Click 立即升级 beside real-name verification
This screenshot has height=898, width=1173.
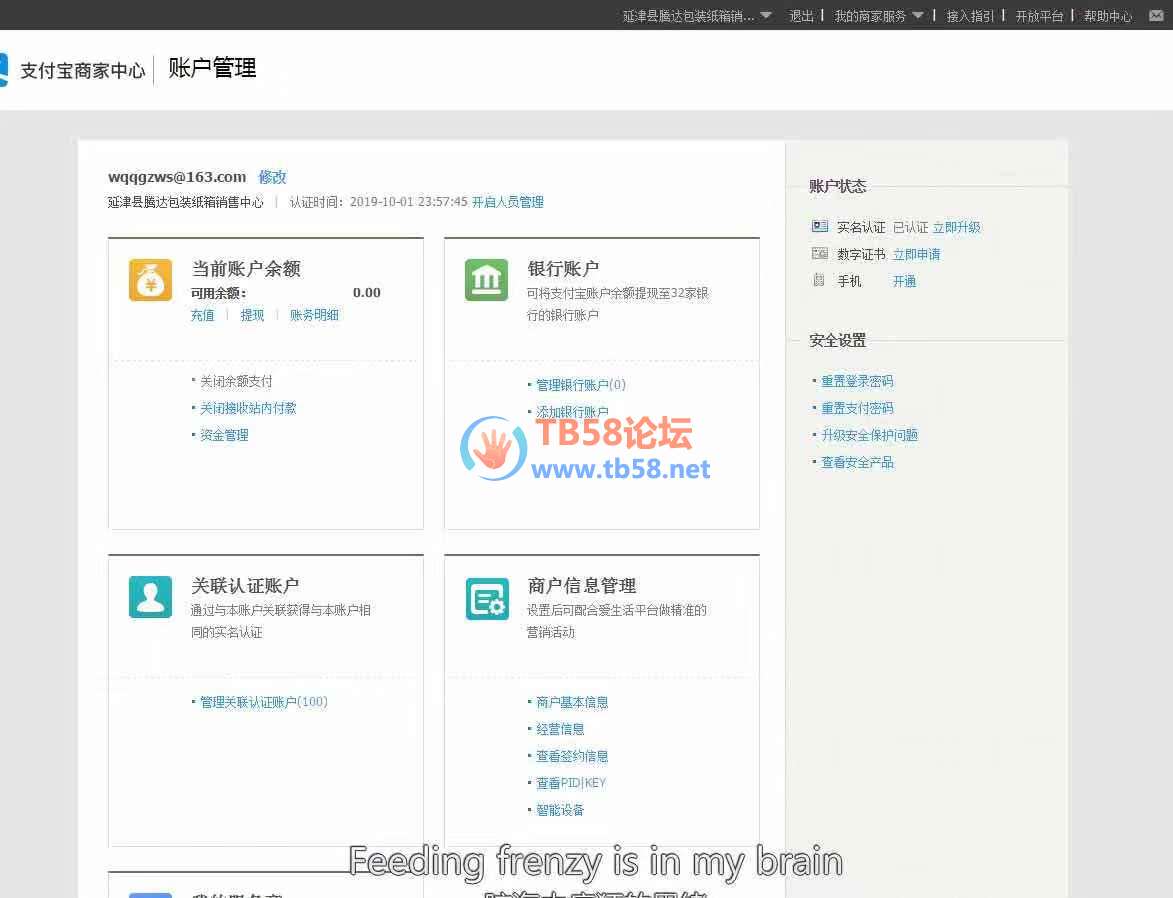[x=957, y=227]
